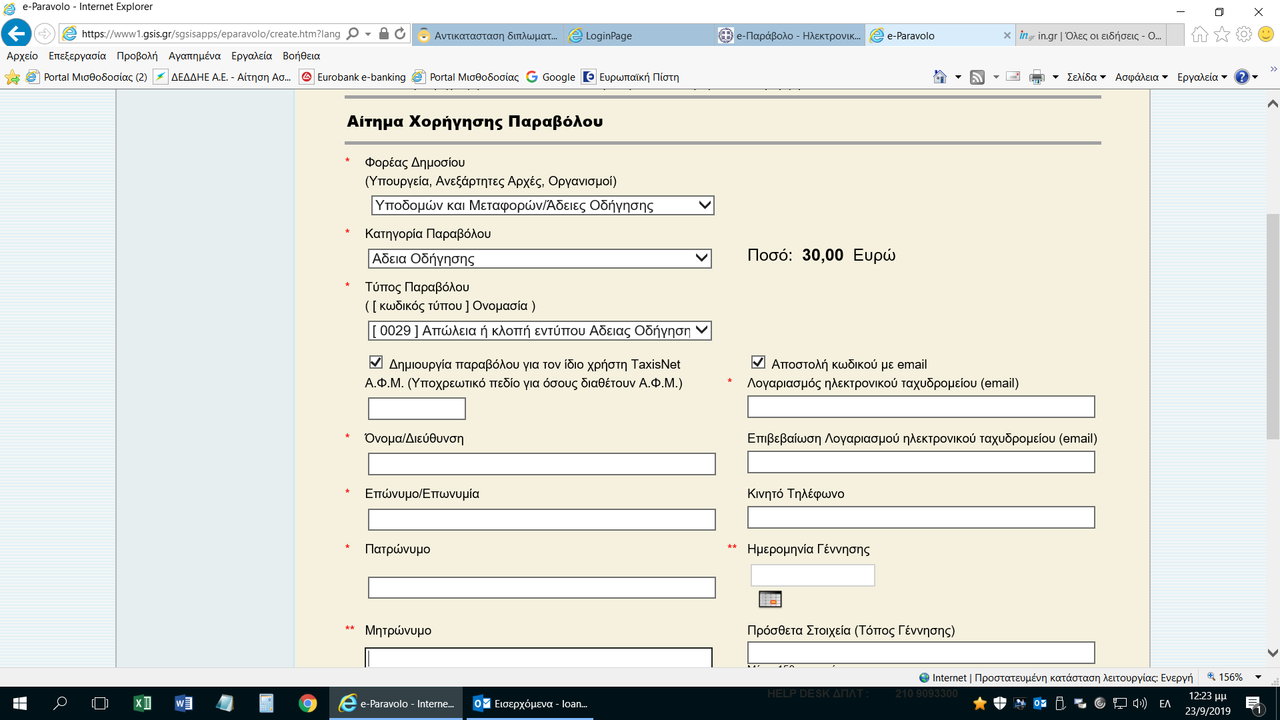Open Portal Μισθοδοσίας (2) favorite link
1280x720 pixels.
tap(86, 77)
